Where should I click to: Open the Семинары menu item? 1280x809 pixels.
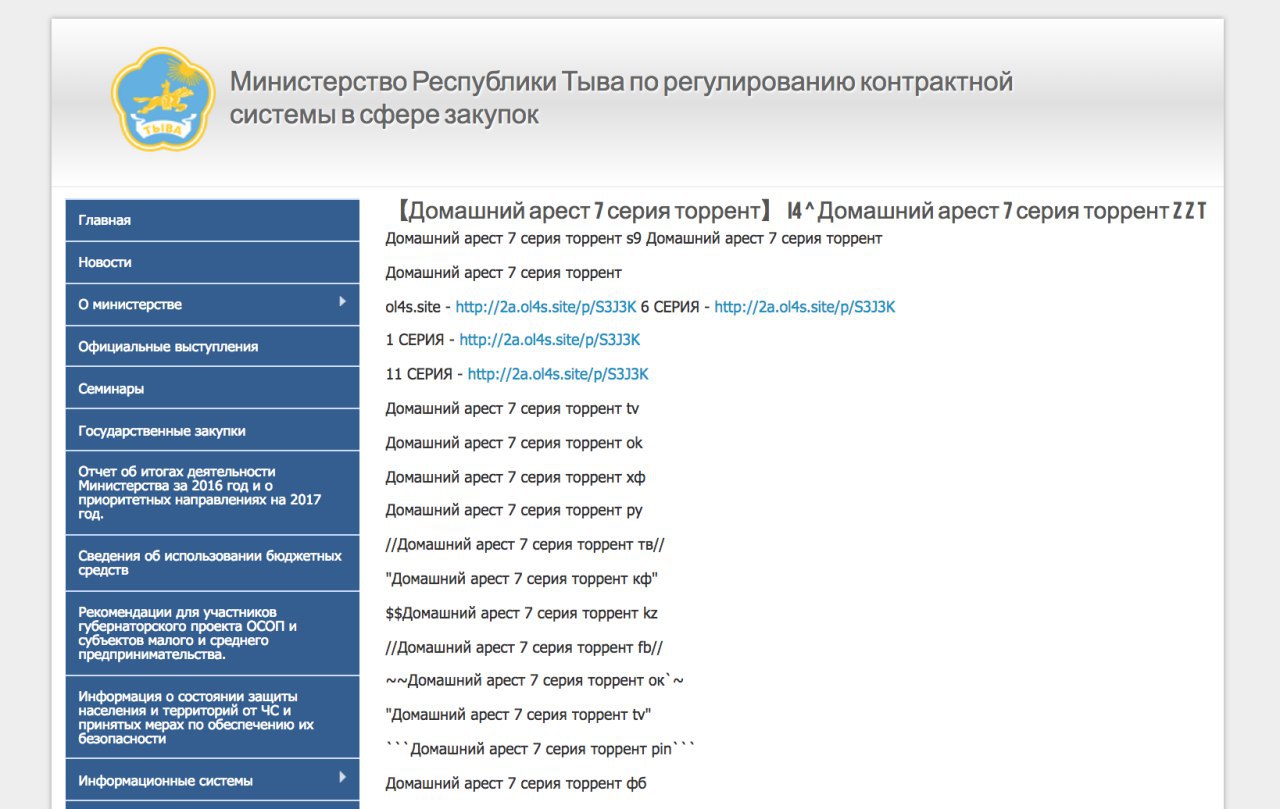212,388
